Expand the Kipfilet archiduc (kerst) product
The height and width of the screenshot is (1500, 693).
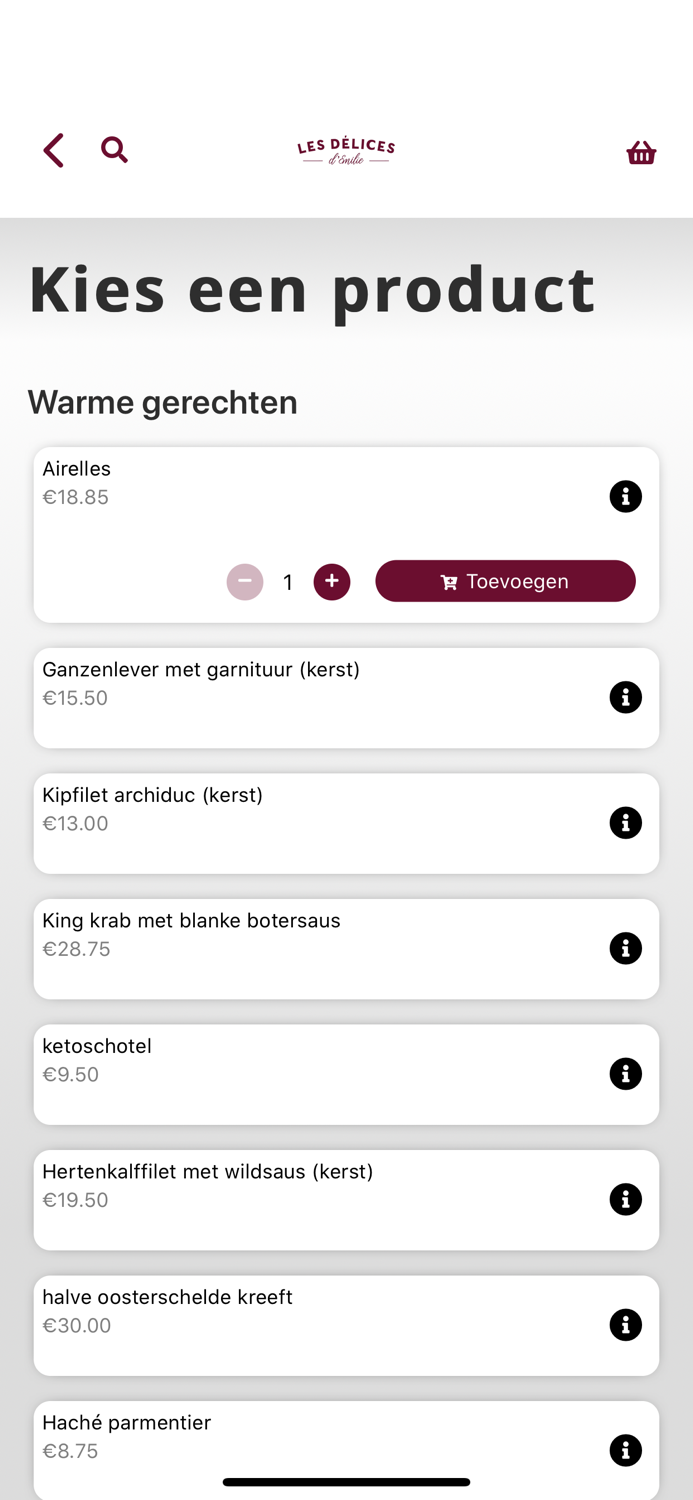tap(300, 823)
